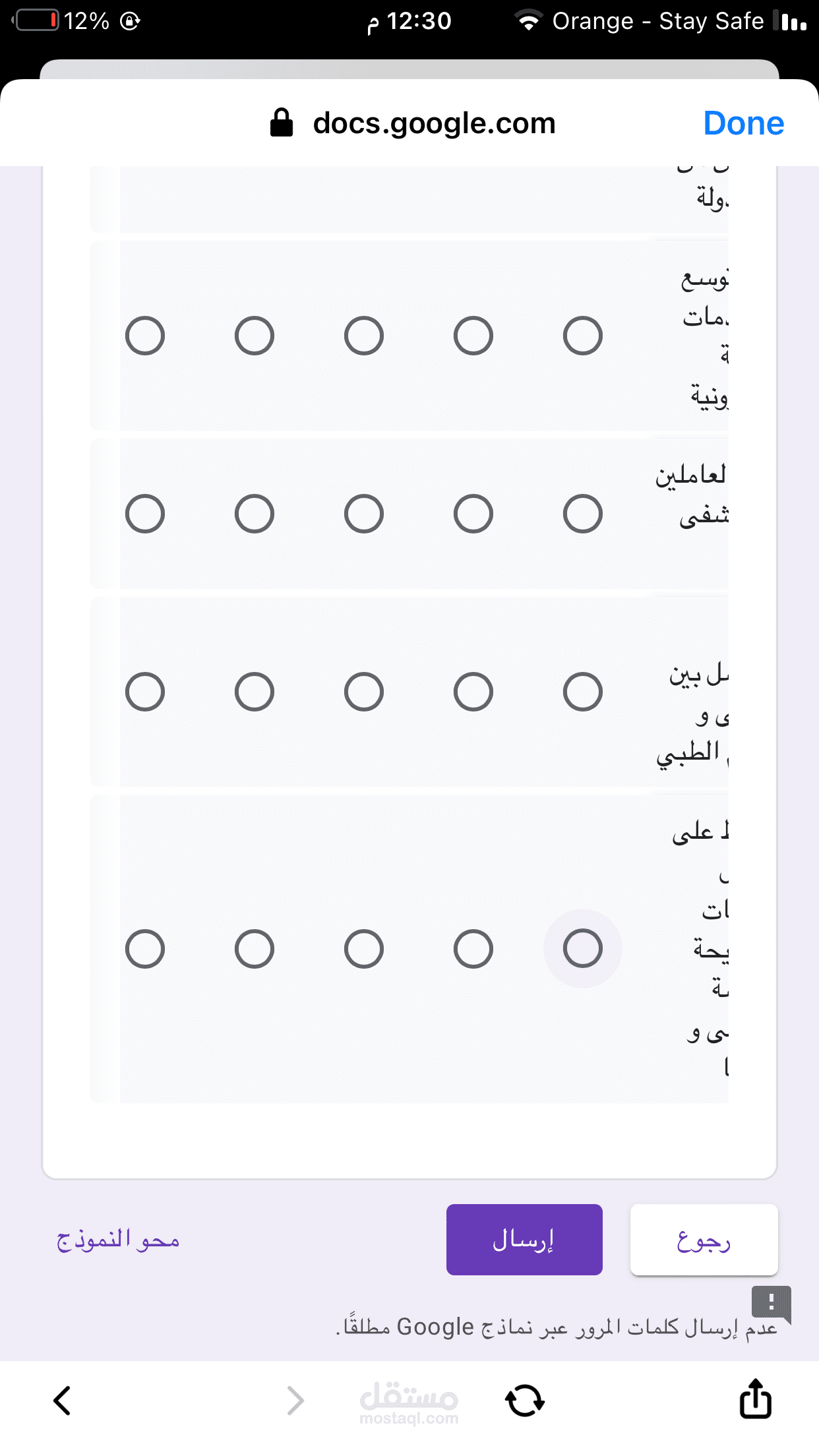The width and height of the screenshot is (819, 1456).
Task: Open the share sheet icon
Action: 755,1398
